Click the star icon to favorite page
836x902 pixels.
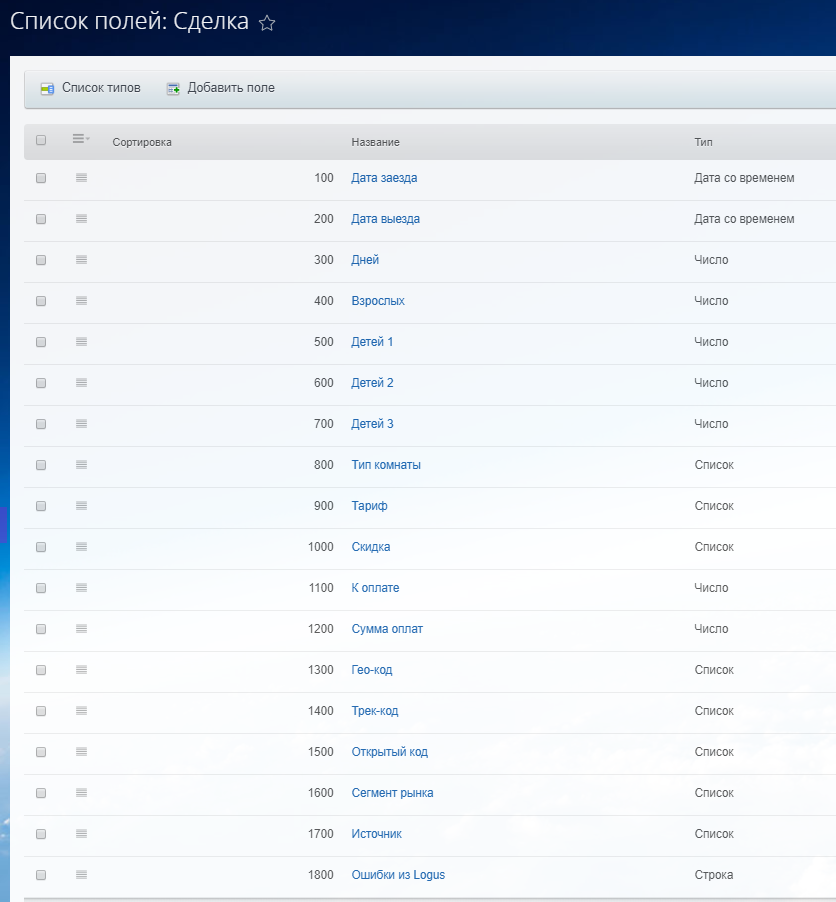pyautogui.click(x=267, y=23)
